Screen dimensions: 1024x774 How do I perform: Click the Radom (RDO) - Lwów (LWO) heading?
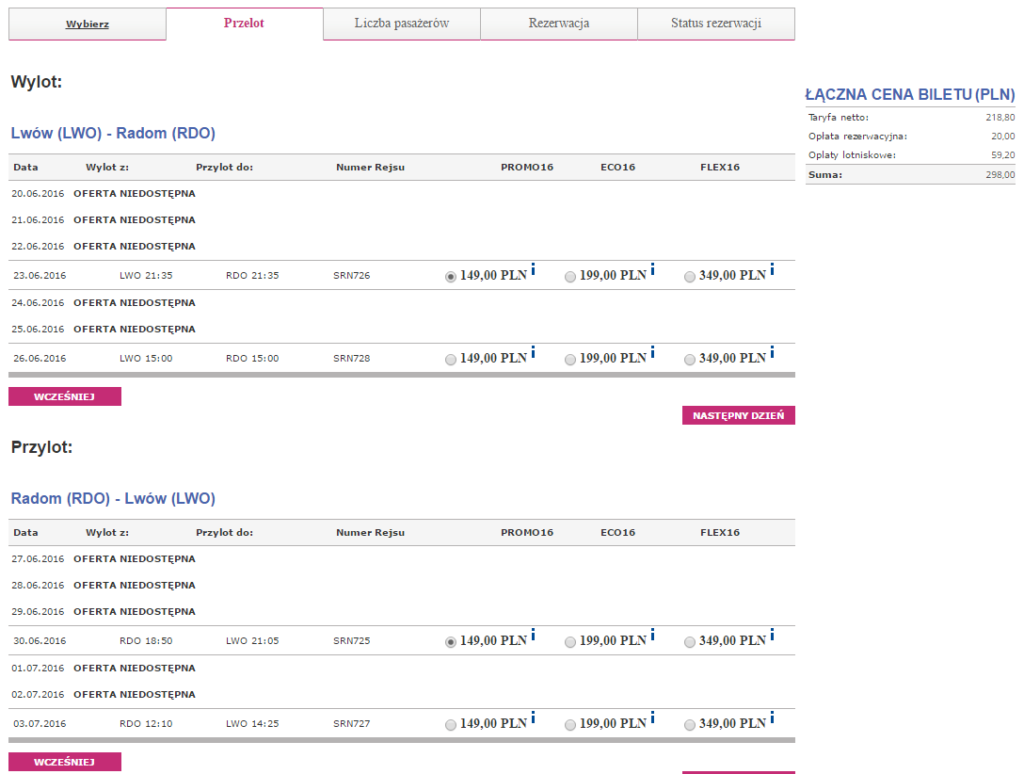(113, 498)
